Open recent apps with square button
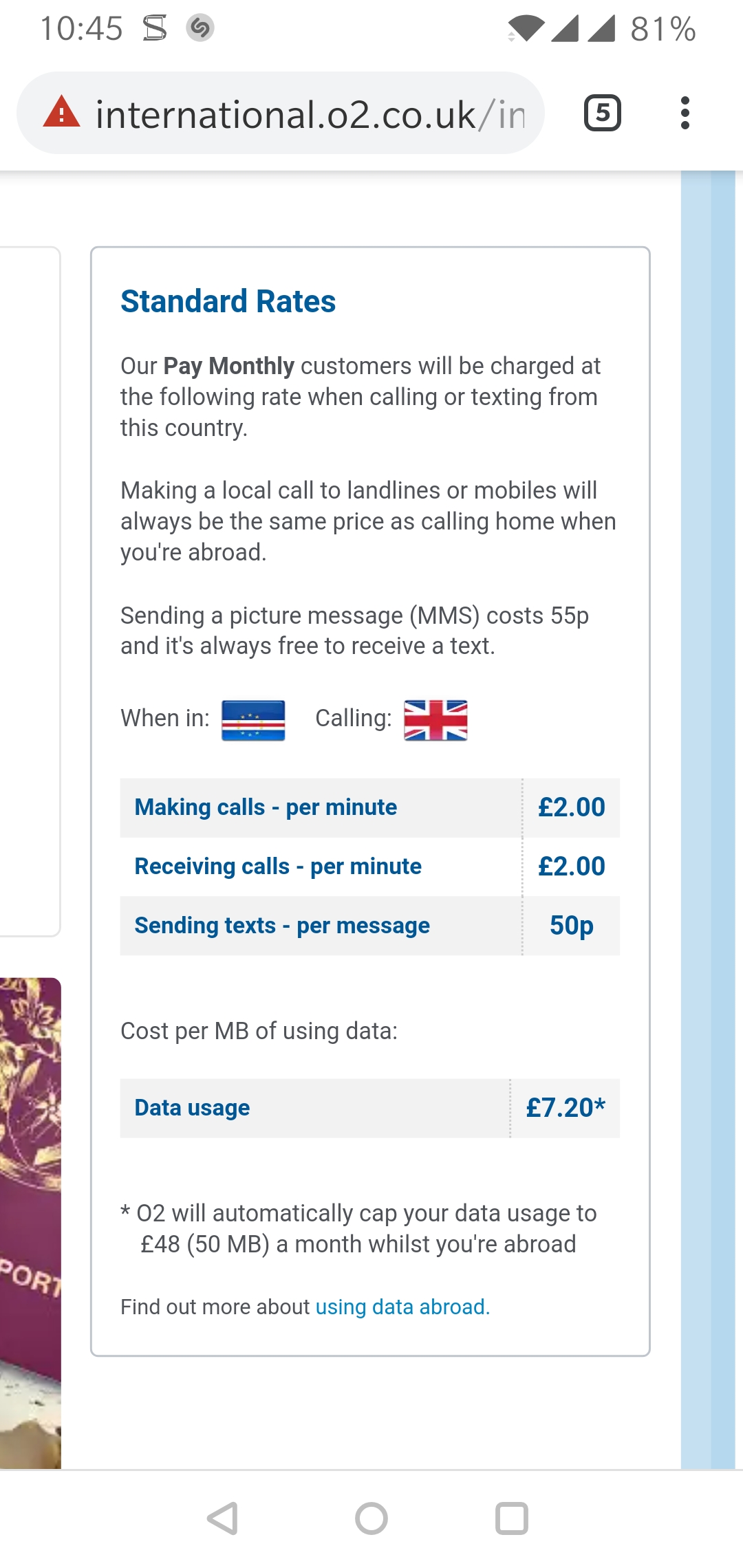 pos(512,1518)
